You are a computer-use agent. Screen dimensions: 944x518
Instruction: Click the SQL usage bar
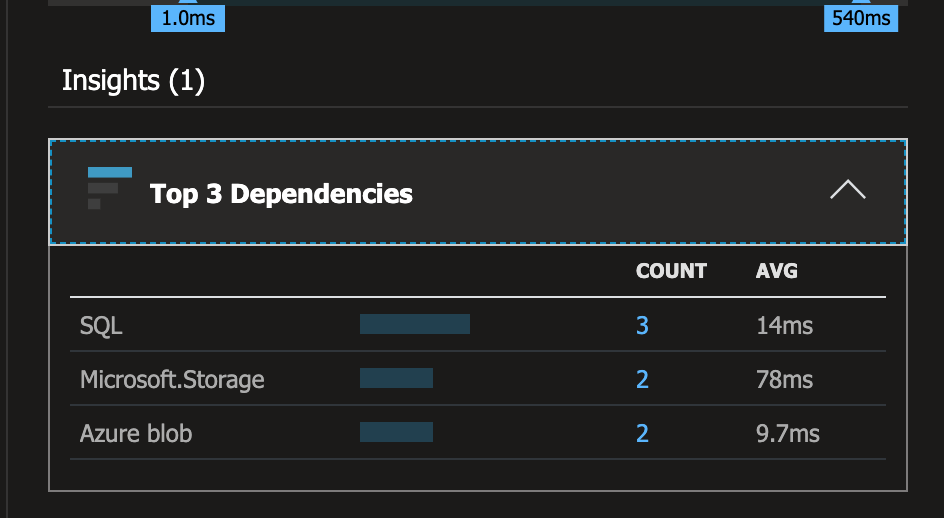coord(415,324)
